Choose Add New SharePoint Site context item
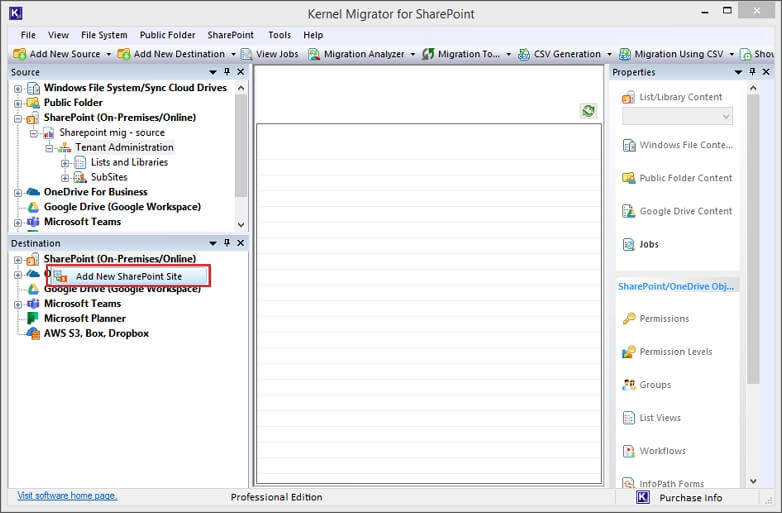 click(129, 276)
